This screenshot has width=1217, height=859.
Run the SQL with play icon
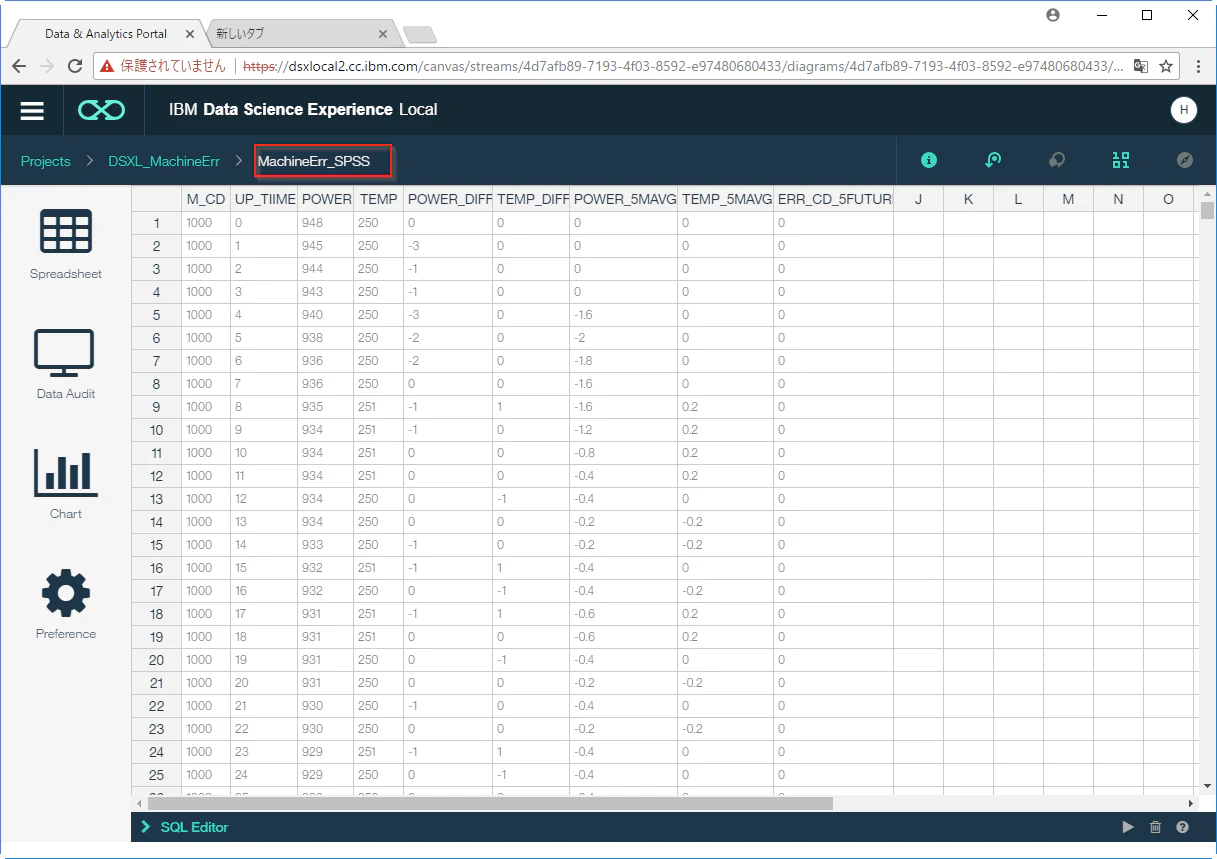click(1128, 827)
